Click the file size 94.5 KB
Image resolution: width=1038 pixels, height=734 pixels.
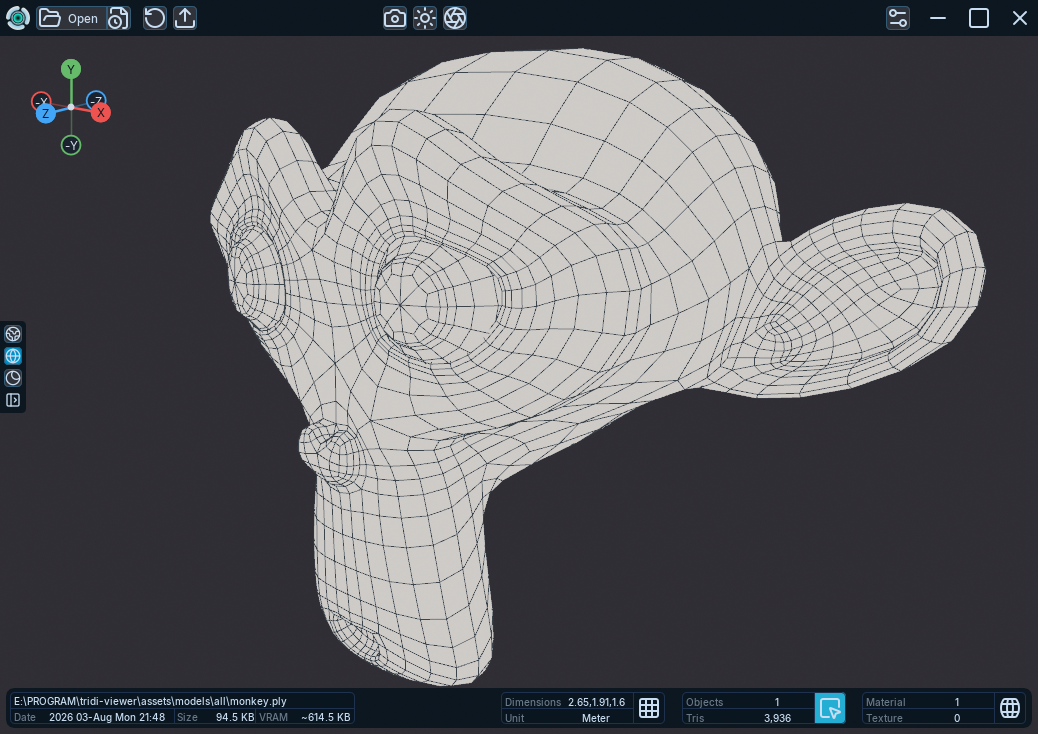click(x=235, y=717)
